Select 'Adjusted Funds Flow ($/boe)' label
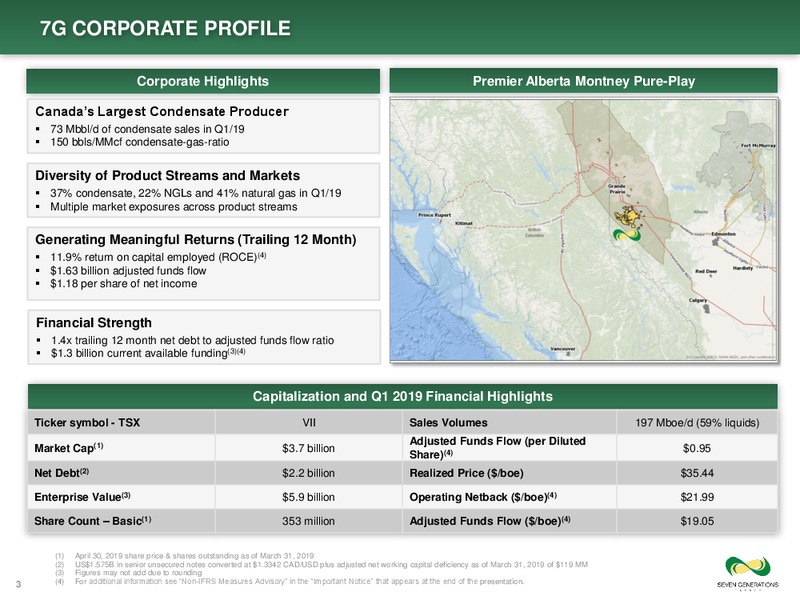 [490, 521]
